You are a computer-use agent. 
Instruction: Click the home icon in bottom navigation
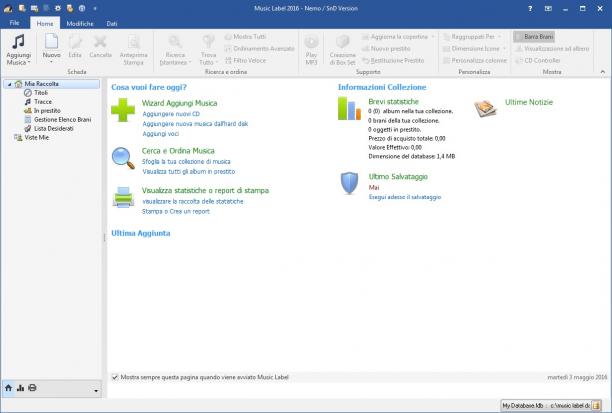tap(9, 388)
